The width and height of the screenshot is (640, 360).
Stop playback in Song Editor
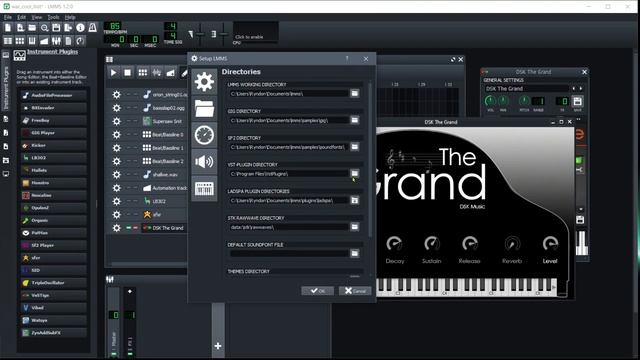pyautogui.click(x=127, y=73)
